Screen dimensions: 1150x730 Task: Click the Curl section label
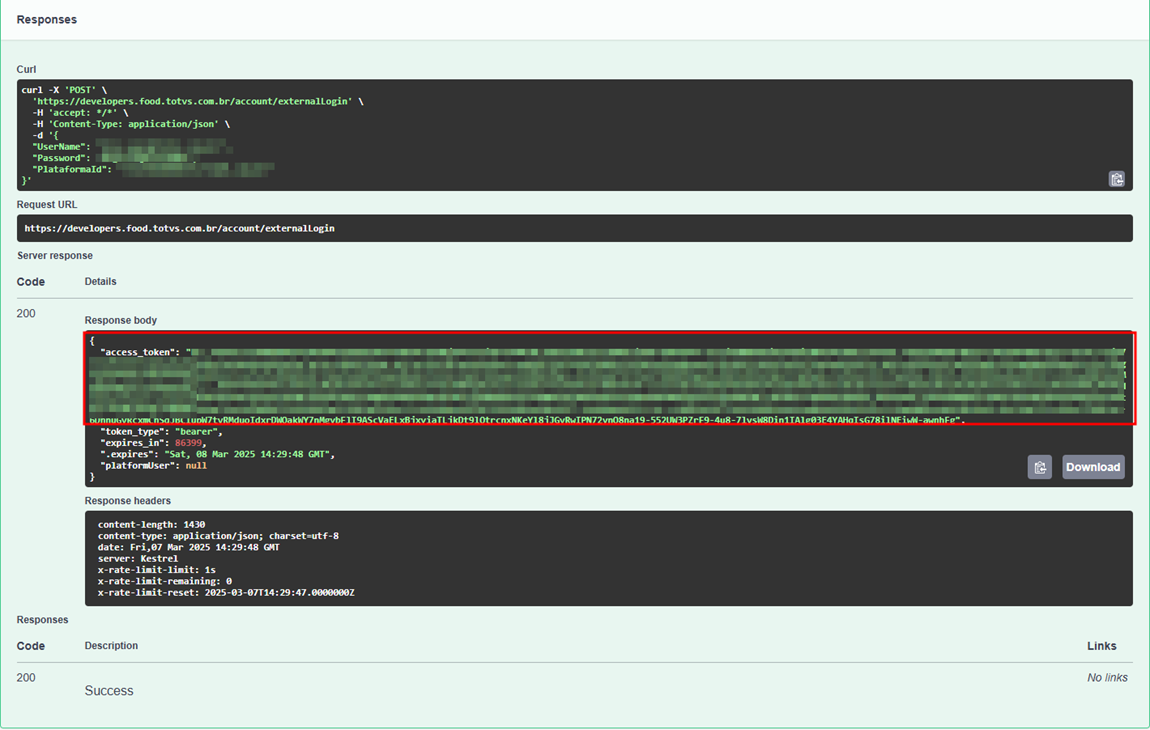click(x=26, y=70)
